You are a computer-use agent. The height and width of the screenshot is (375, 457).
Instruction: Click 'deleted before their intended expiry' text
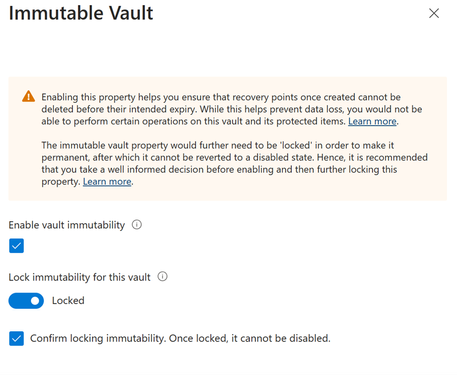tap(119, 109)
